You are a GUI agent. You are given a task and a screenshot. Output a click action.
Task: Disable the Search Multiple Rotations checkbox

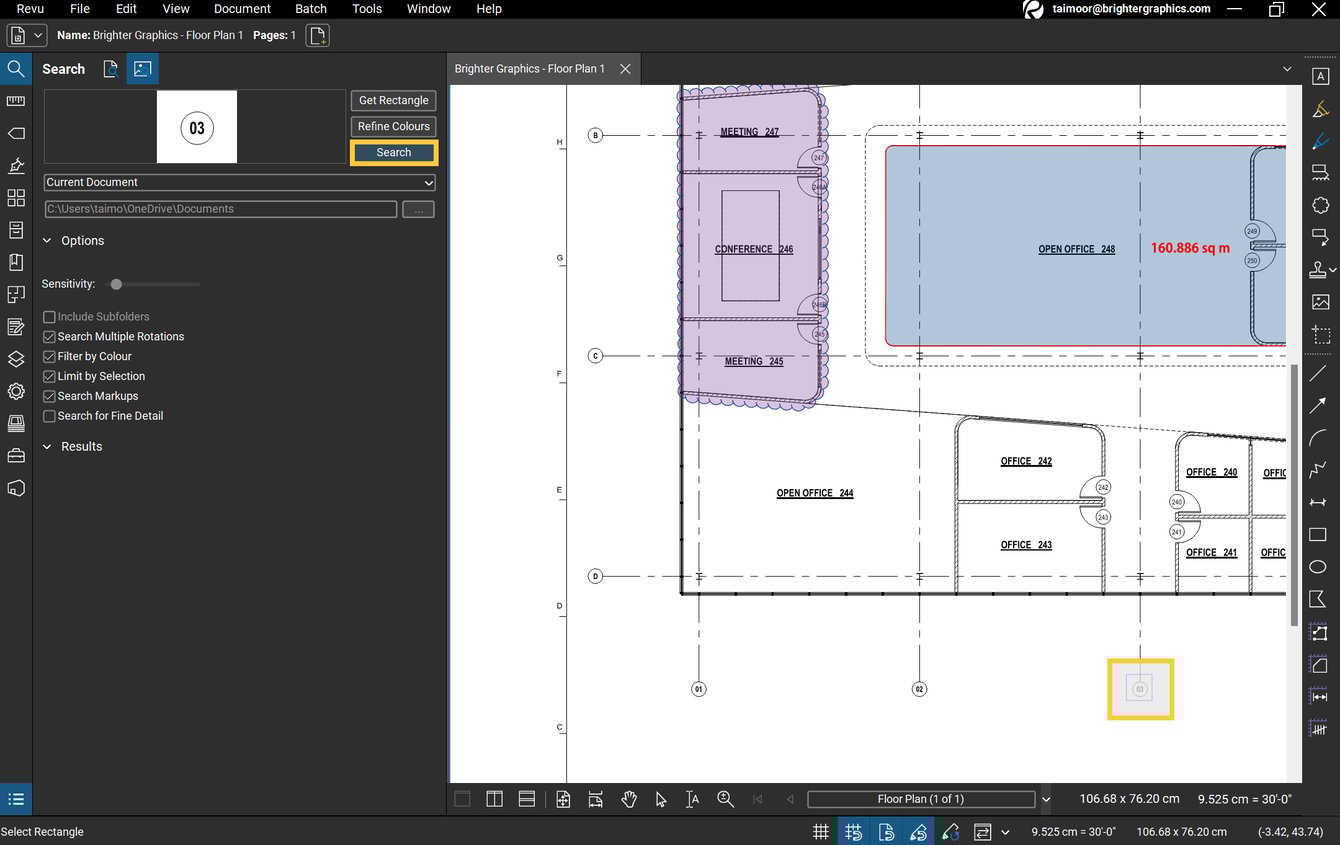coord(48,336)
